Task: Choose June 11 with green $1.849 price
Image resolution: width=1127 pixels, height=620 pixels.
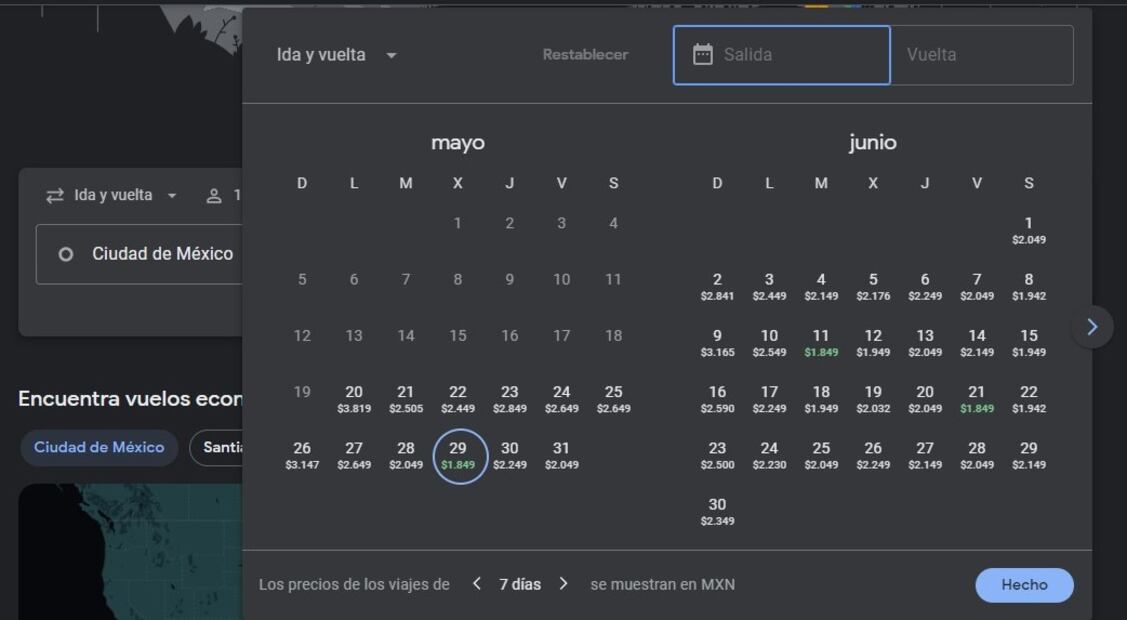Action: [x=821, y=342]
